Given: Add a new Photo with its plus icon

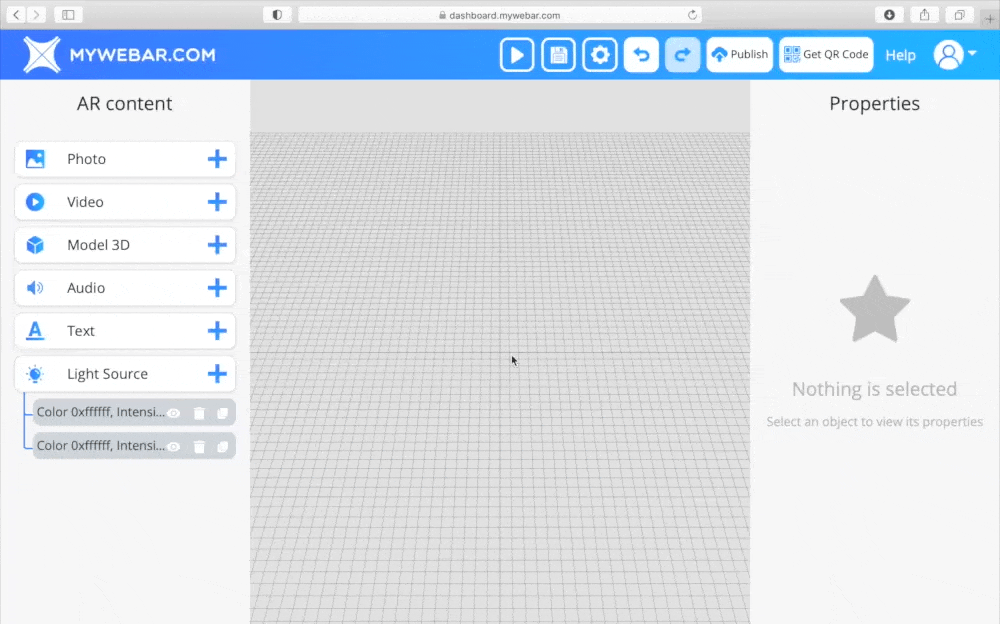Looking at the screenshot, I should [217, 159].
